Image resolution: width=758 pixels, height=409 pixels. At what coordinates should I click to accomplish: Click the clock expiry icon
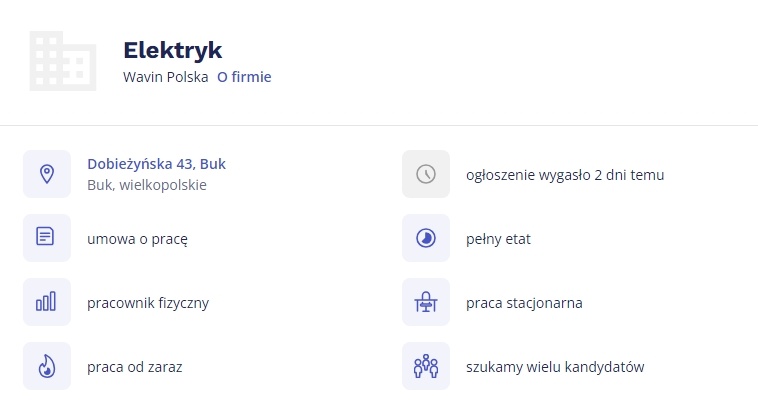pos(426,174)
